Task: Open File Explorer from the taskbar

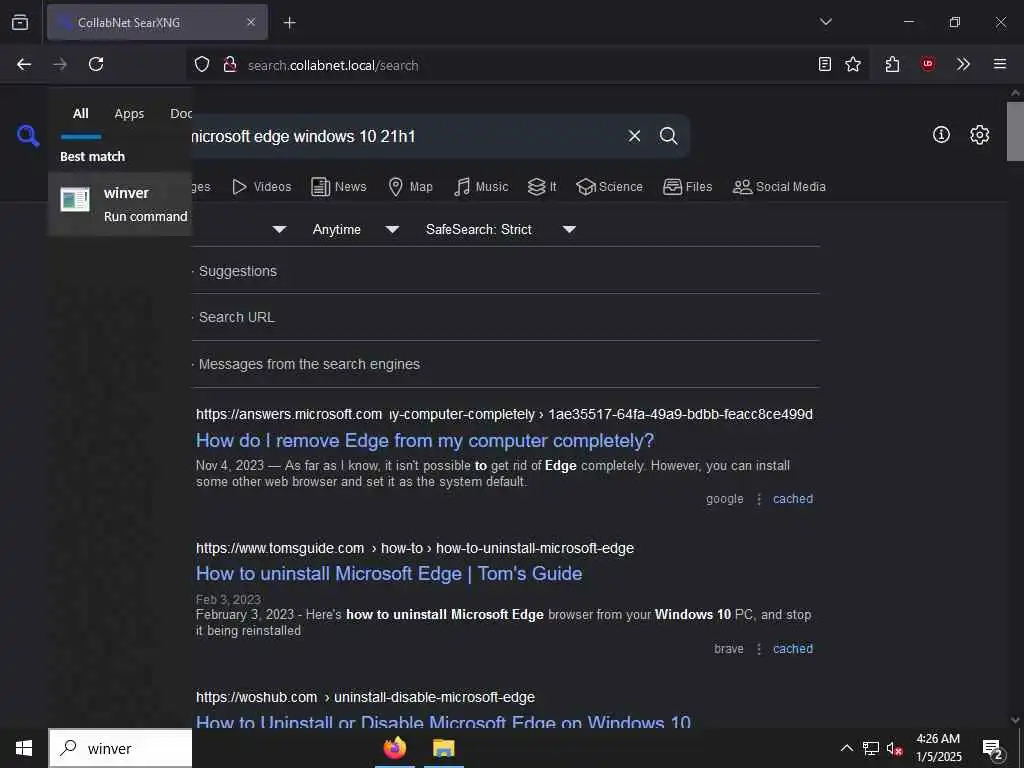Action: coord(443,748)
